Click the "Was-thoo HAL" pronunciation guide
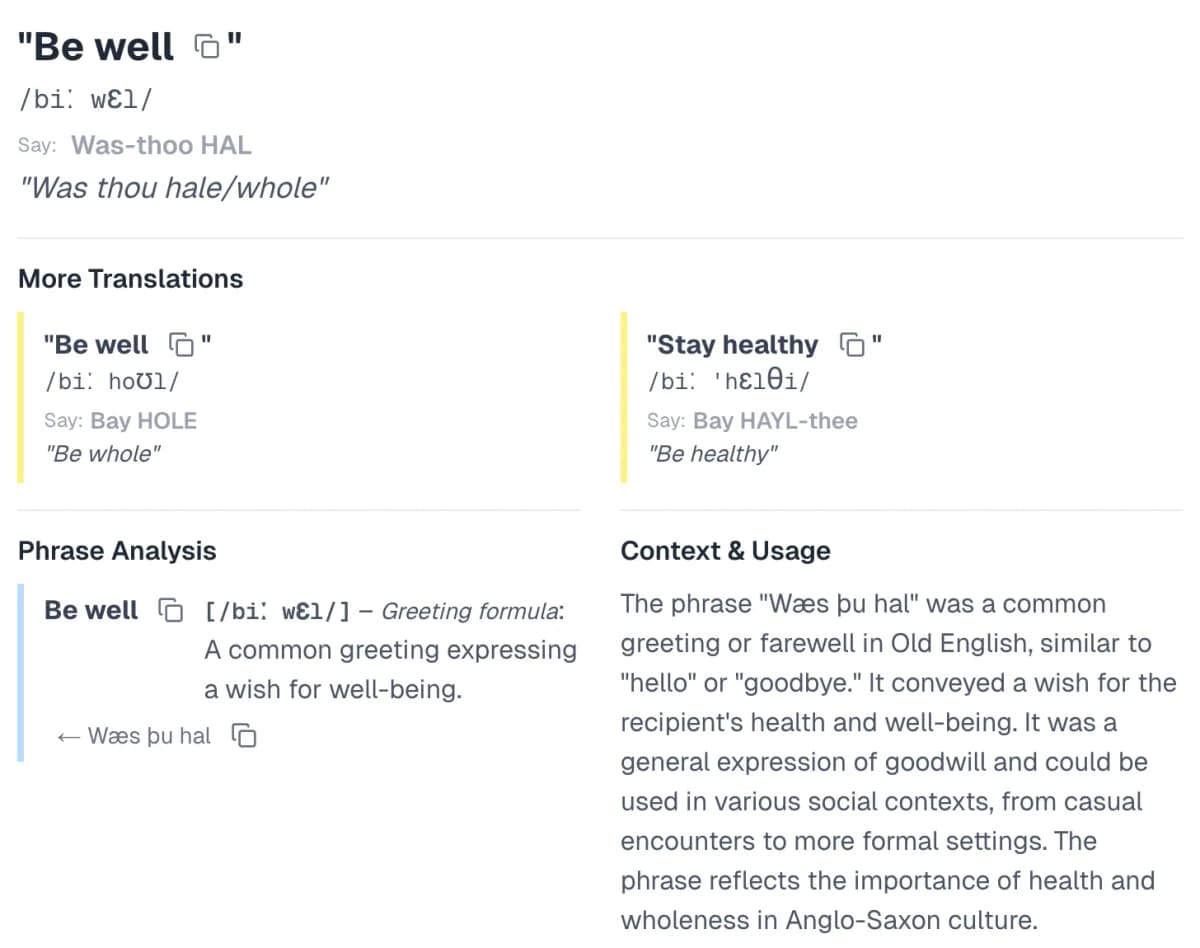The image size is (1200, 948). [161, 145]
